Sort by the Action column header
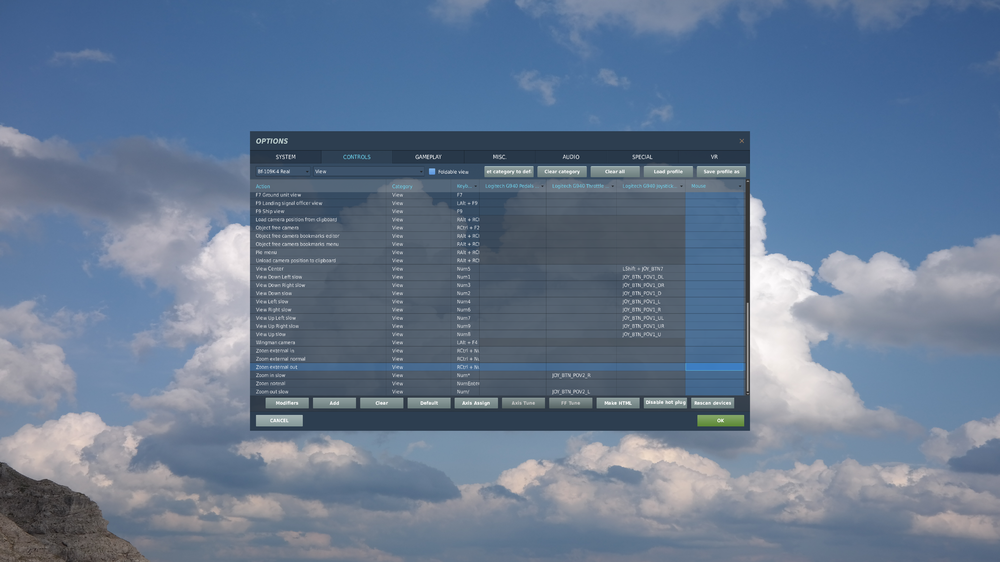This screenshot has width=1000, height=562. pyautogui.click(x=320, y=186)
